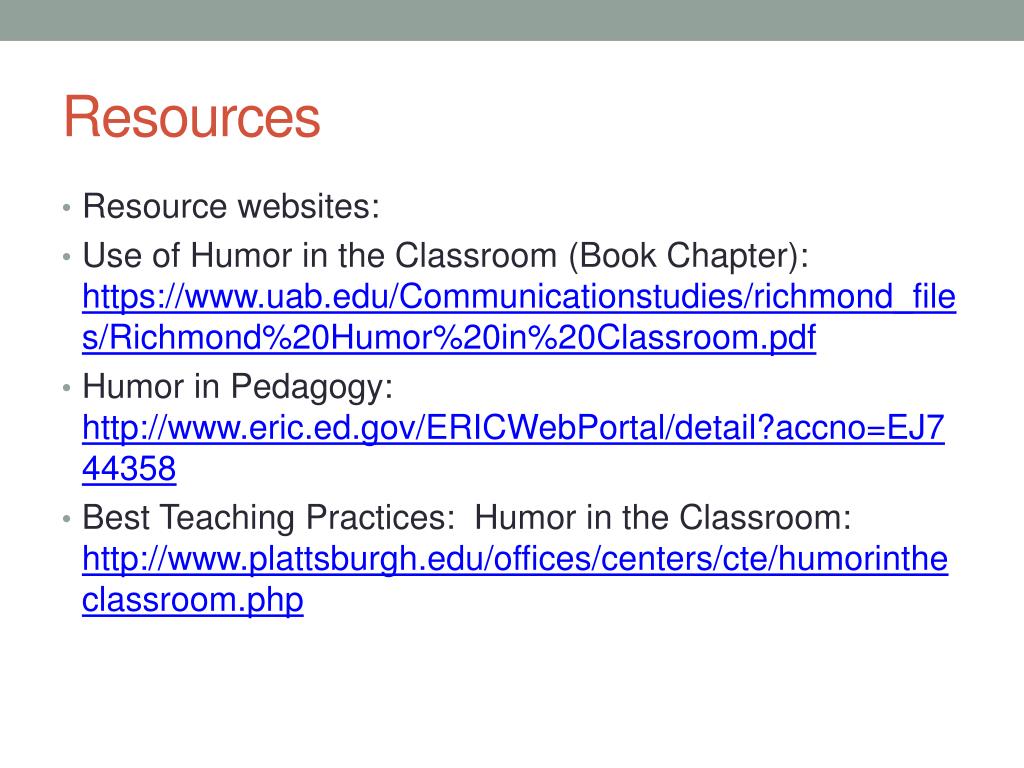Click the word 'Pedagogy:' in third bullet
This screenshot has width=1024, height=768.
[x=312, y=387]
